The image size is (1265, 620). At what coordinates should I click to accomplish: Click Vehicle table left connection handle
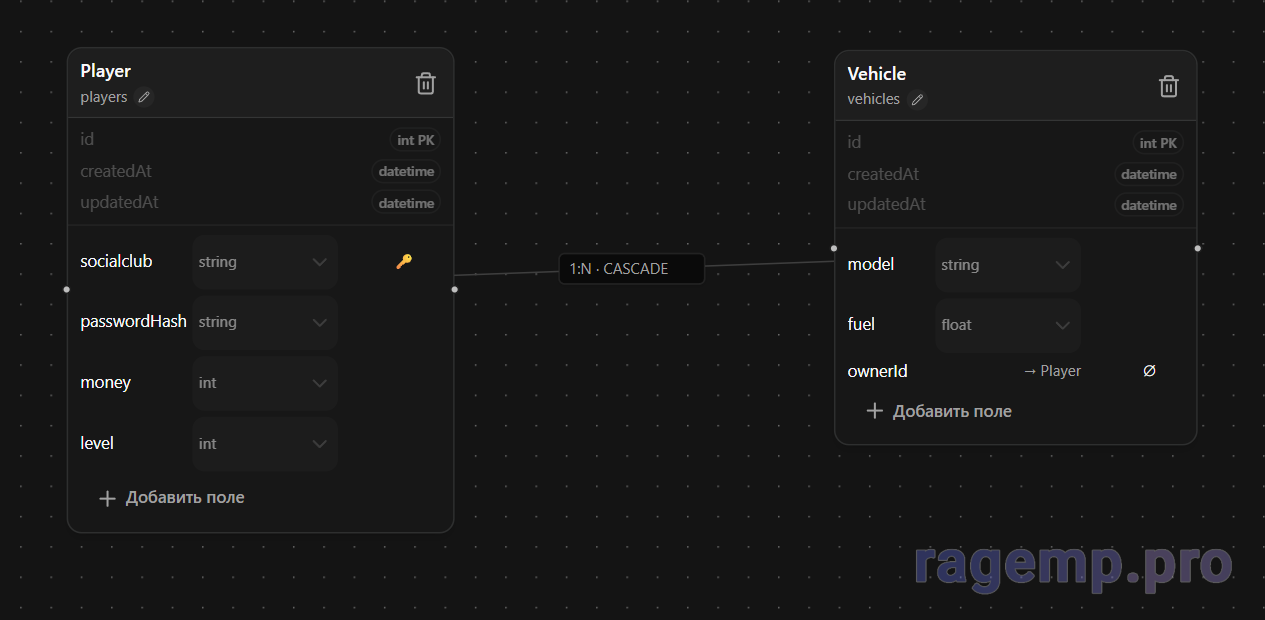834,248
